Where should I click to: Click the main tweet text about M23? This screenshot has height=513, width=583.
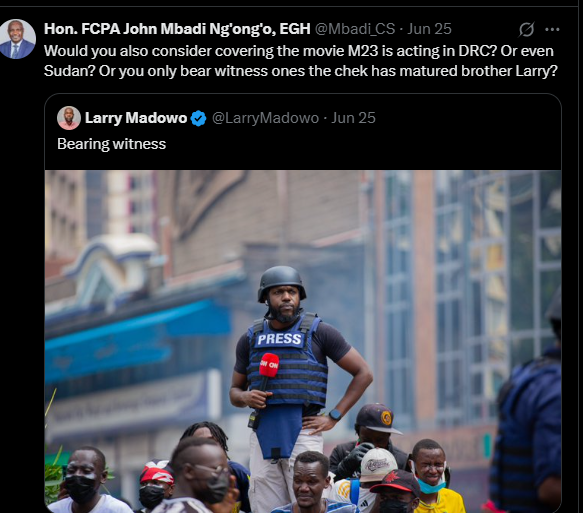pos(300,61)
